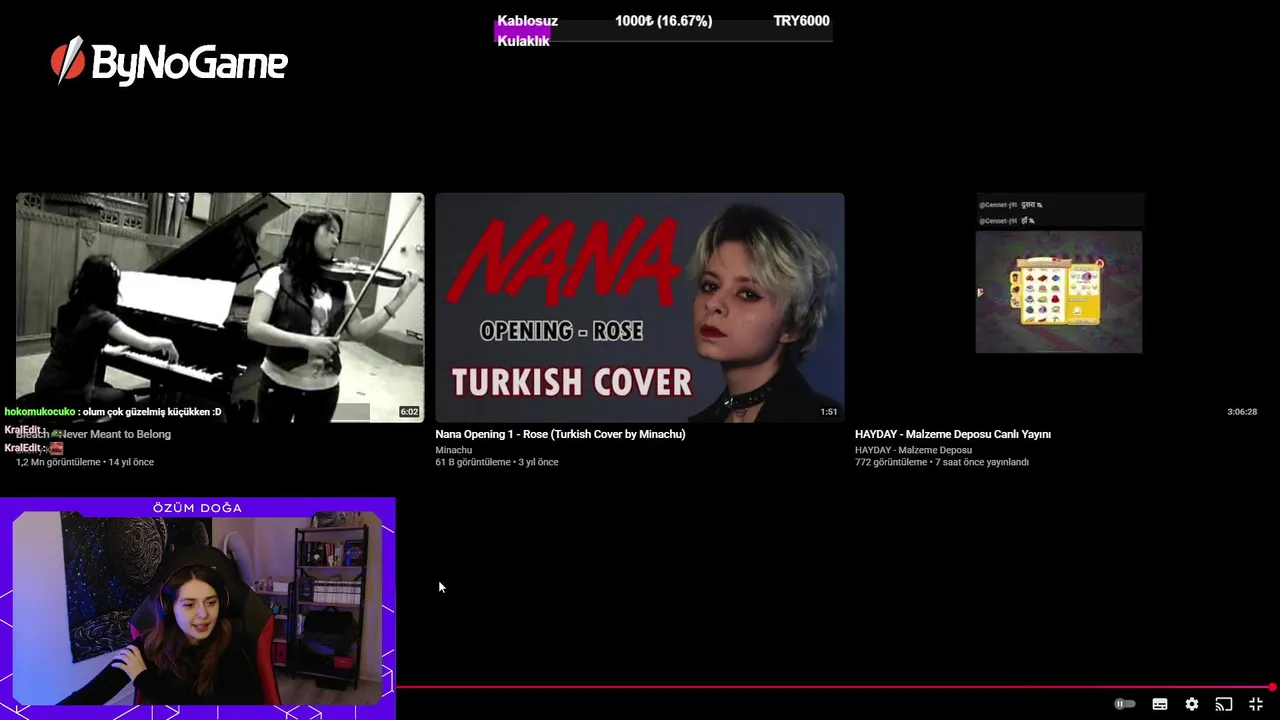The width and height of the screenshot is (1280, 720).
Task: Click the "1000₺ (16.67%)" goal progress text
Action: [664, 21]
